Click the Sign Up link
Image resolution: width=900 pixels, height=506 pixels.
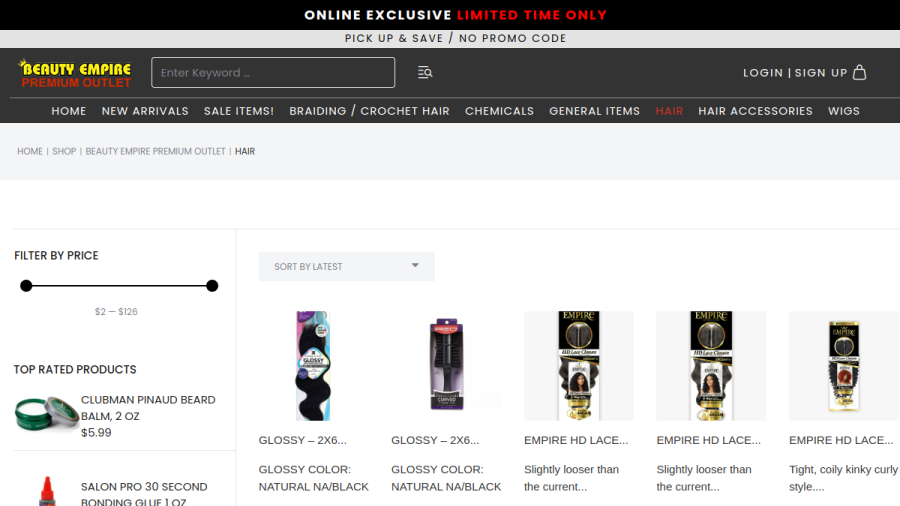tap(821, 73)
